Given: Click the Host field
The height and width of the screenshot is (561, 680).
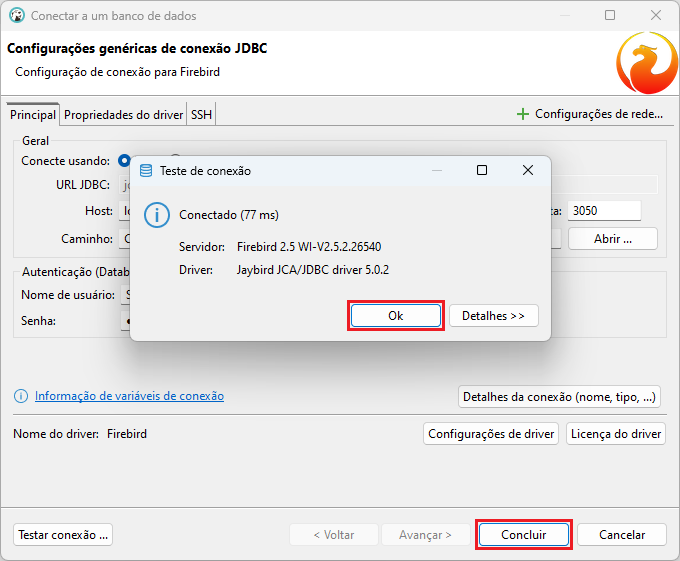Looking at the screenshot, I should coord(124,211).
